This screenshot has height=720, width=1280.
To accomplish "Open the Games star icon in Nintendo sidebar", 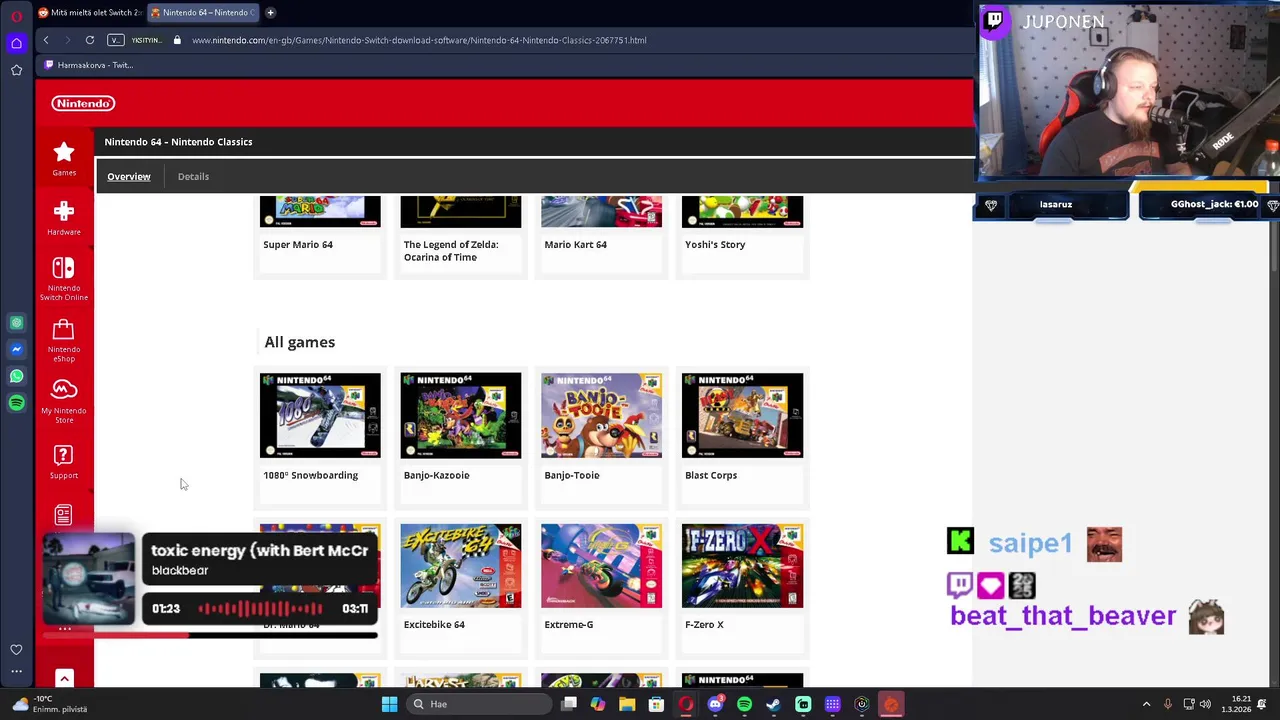I will pyautogui.click(x=64, y=159).
